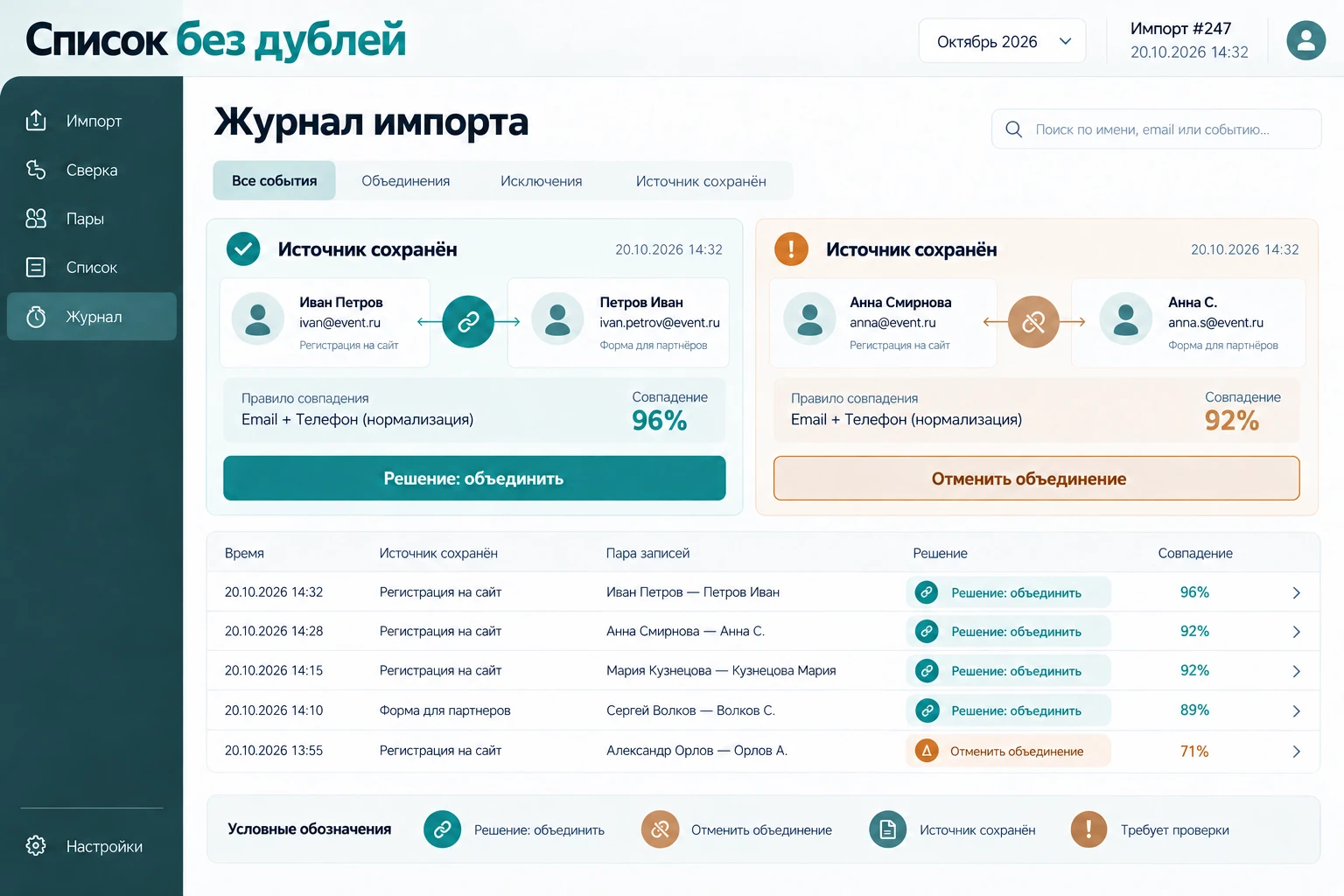Click the 96% match value in the table
Screen dimensions: 1344x896
pos(1194,592)
